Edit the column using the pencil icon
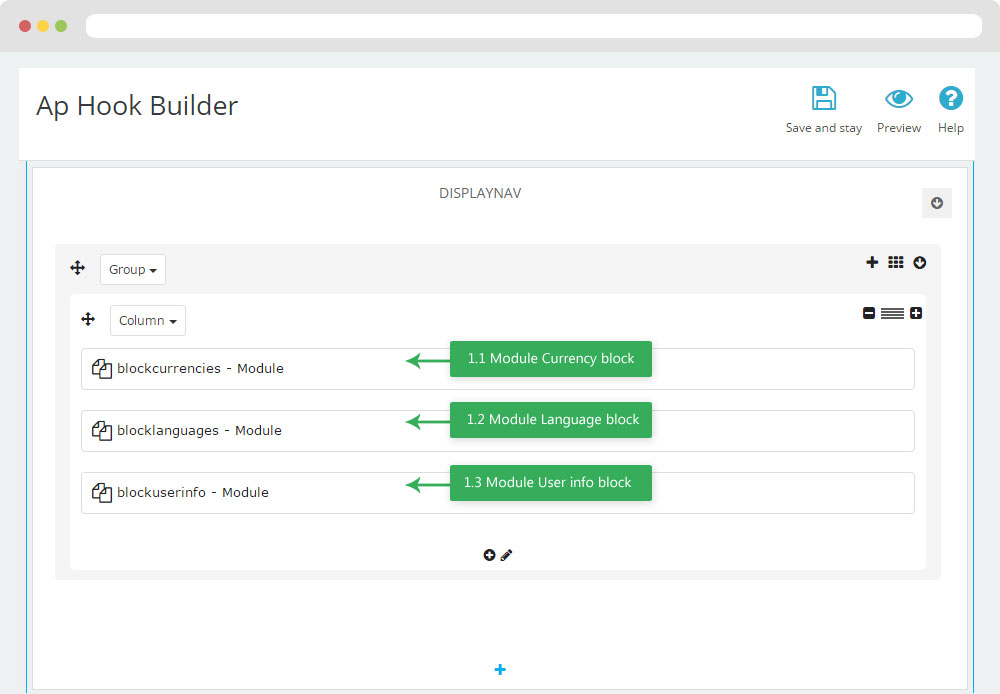 click(x=506, y=555)
